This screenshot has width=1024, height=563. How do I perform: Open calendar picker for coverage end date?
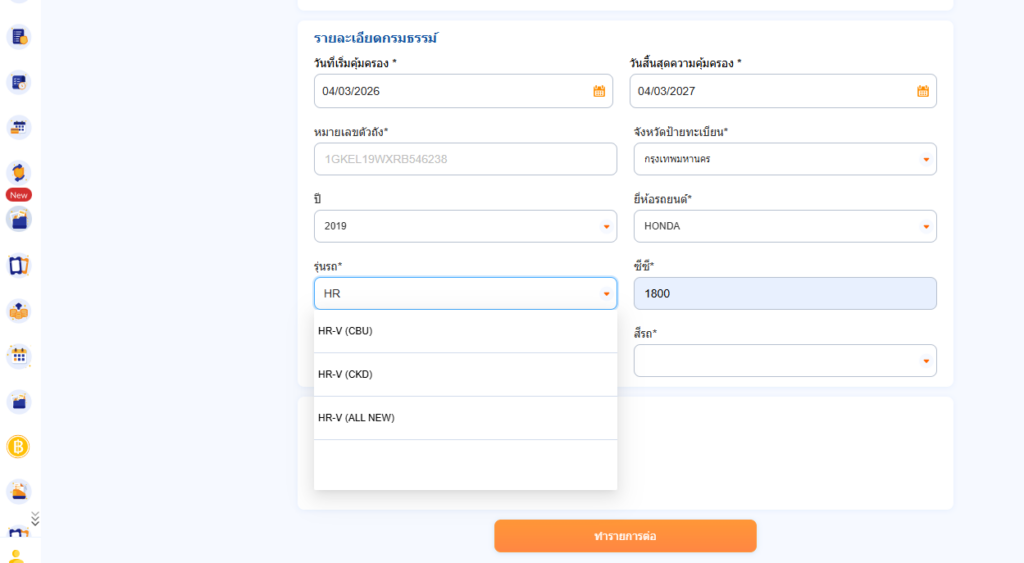pos(923,91)
